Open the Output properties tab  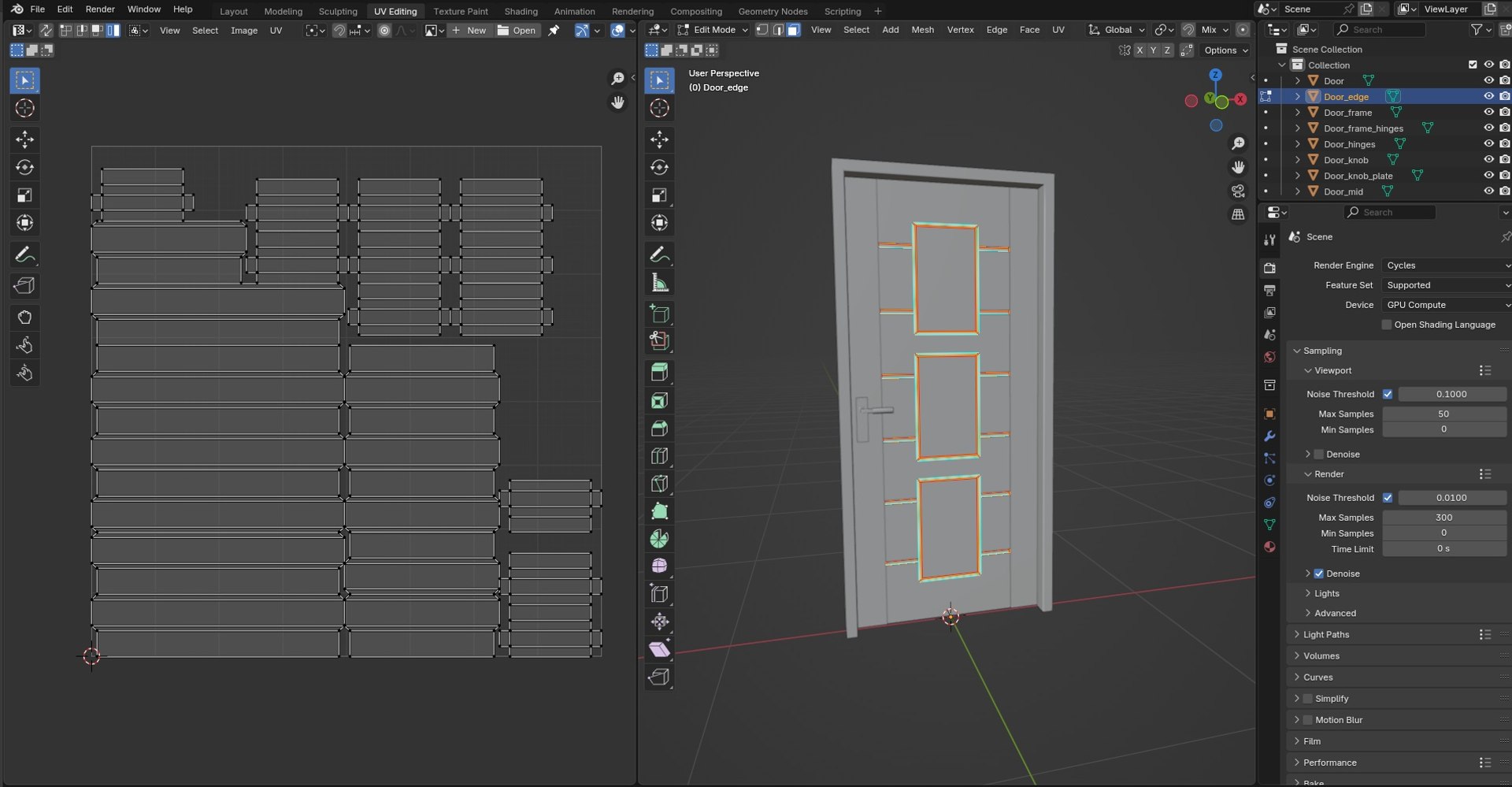tap(1269, 291)
